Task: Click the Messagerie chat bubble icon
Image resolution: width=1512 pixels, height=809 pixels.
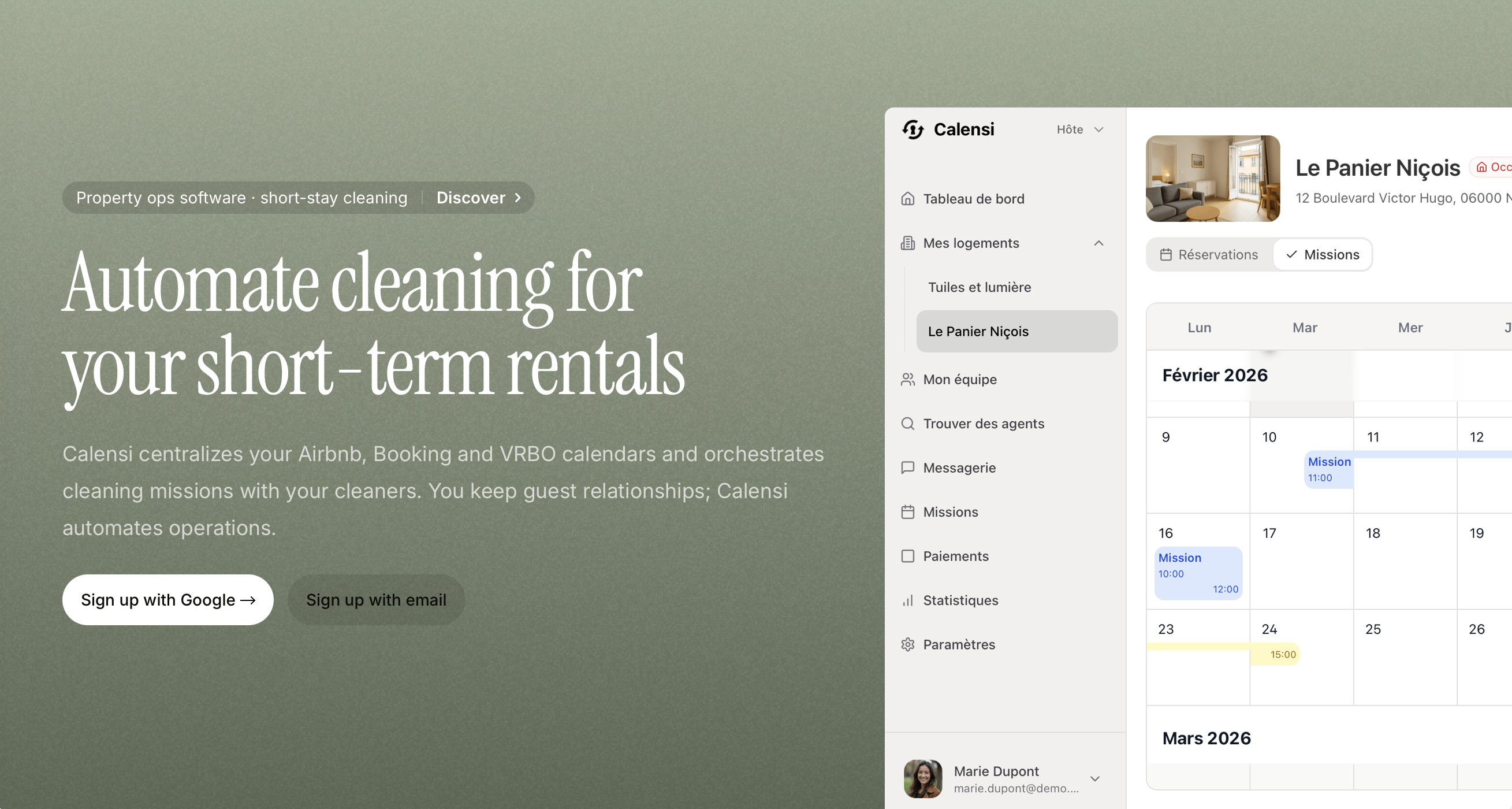Action: pyautogui.click(x=907, y=467)
